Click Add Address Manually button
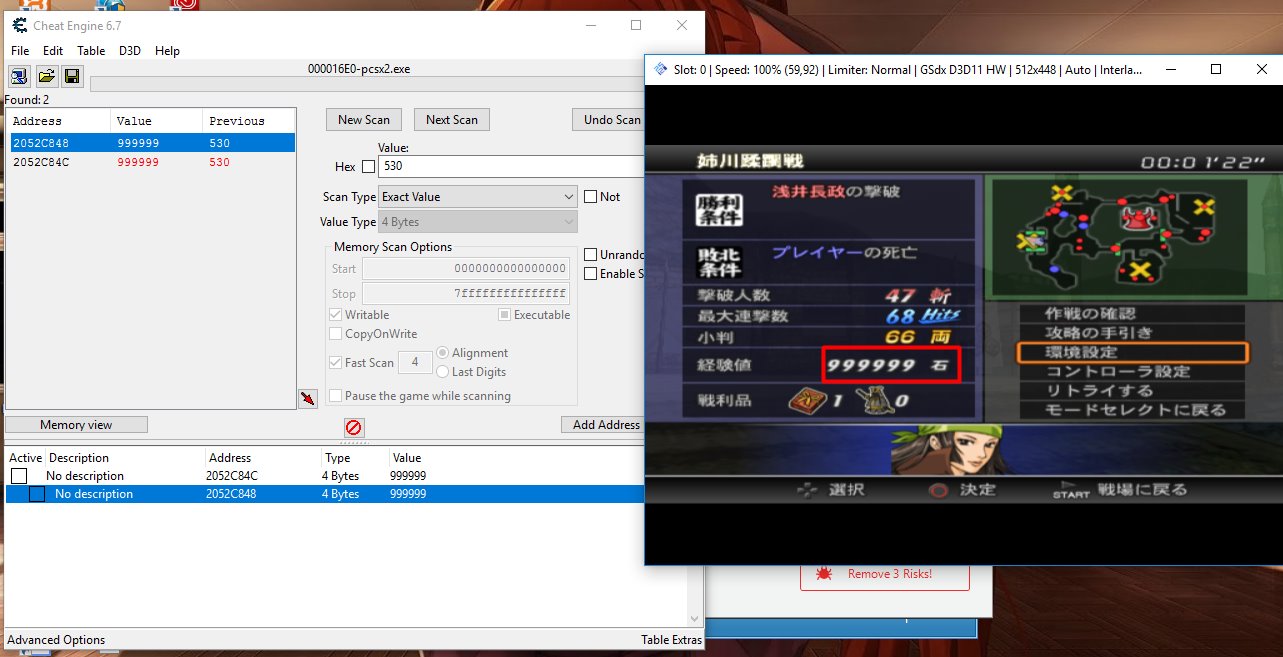This screenshot has width=1283, height=657. pyautogui.click(x=602, y=425)
